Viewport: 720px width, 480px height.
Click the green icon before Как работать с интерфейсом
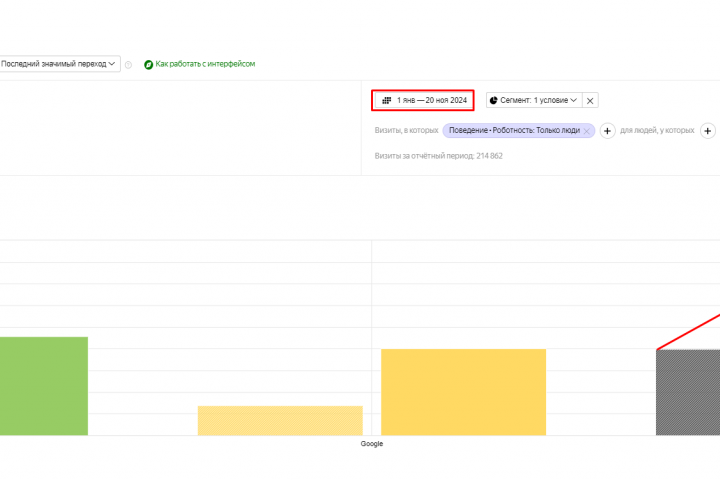148,64
